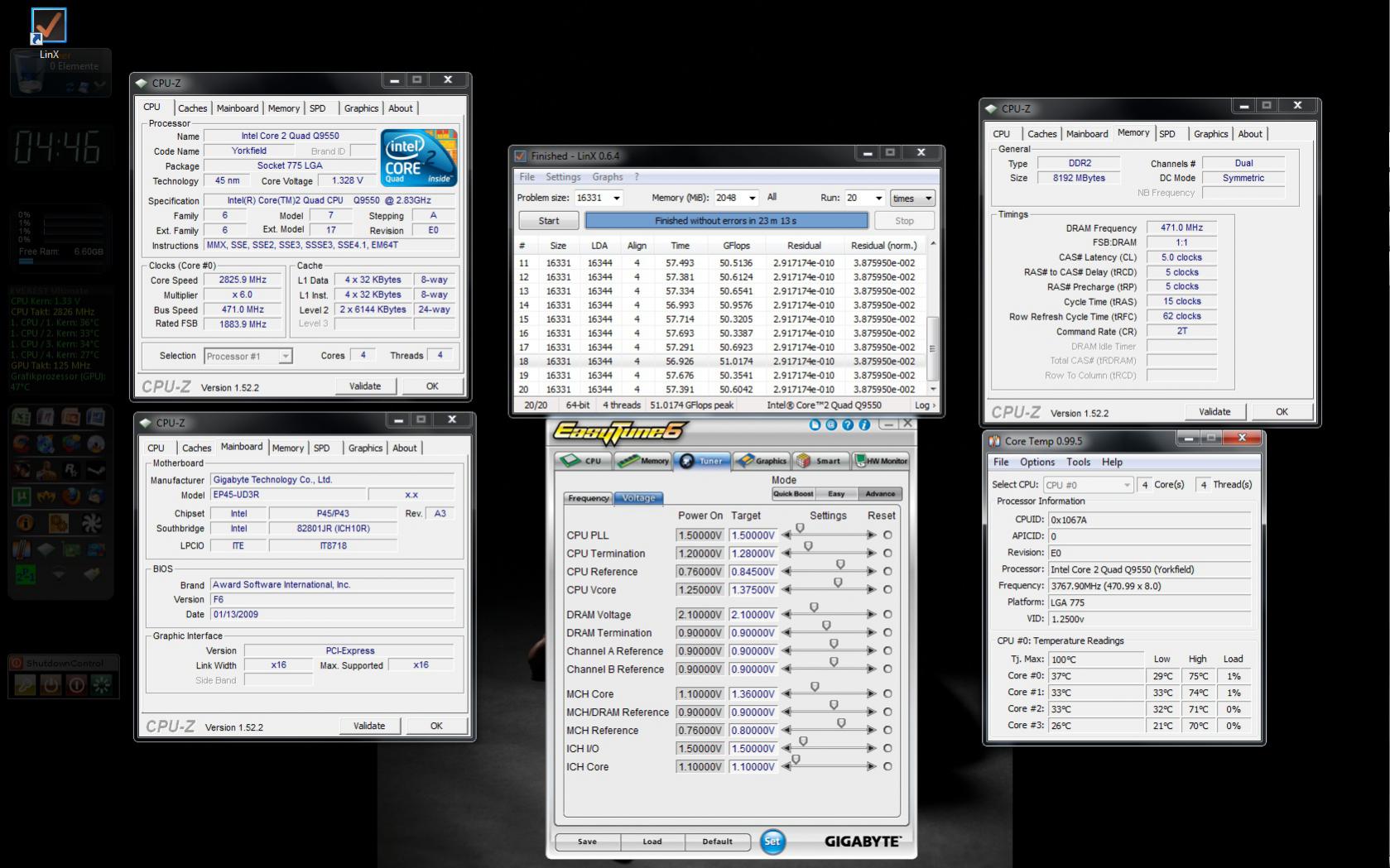The image size is (1390, 868).
Task: Click the MCH Core slider thumb
Action: 815,687
